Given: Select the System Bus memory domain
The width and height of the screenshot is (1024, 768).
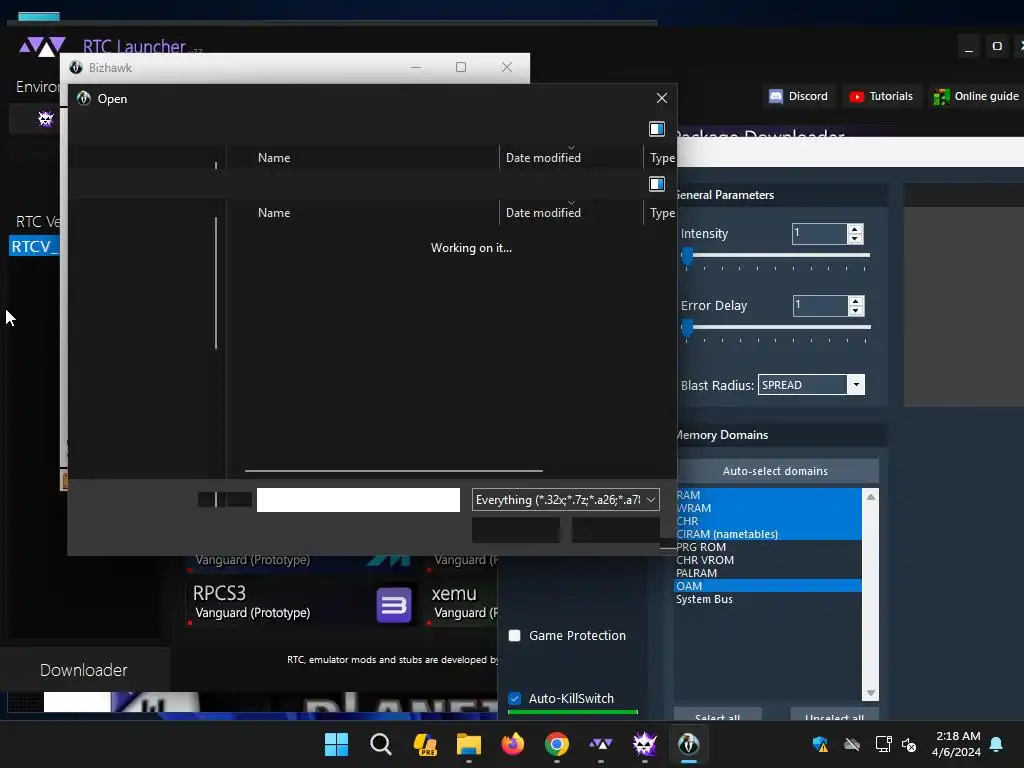Looking at the screenshot, I should click(x=768, y=600).
